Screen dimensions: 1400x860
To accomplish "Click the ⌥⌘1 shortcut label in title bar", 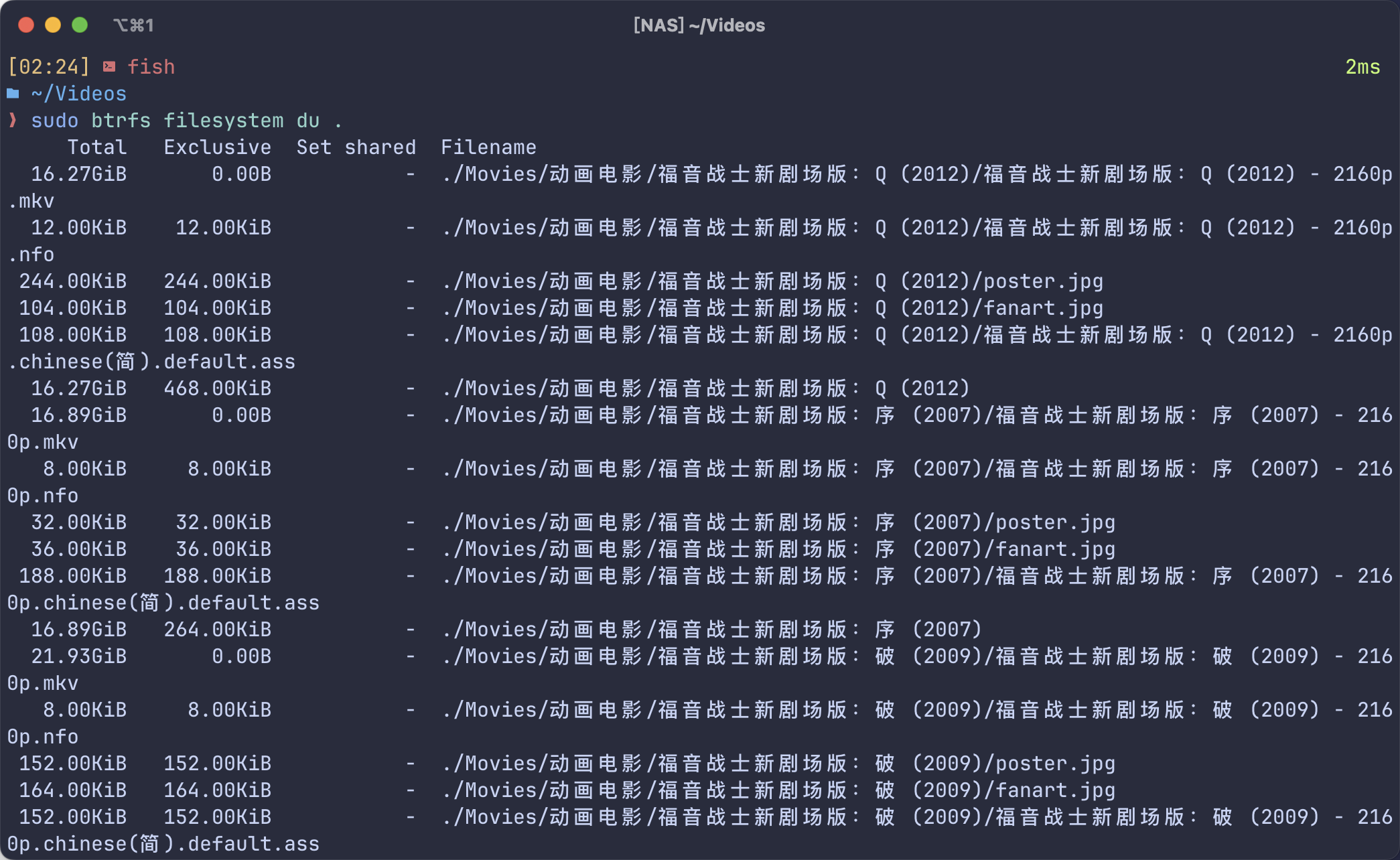I will click(133, 25).
